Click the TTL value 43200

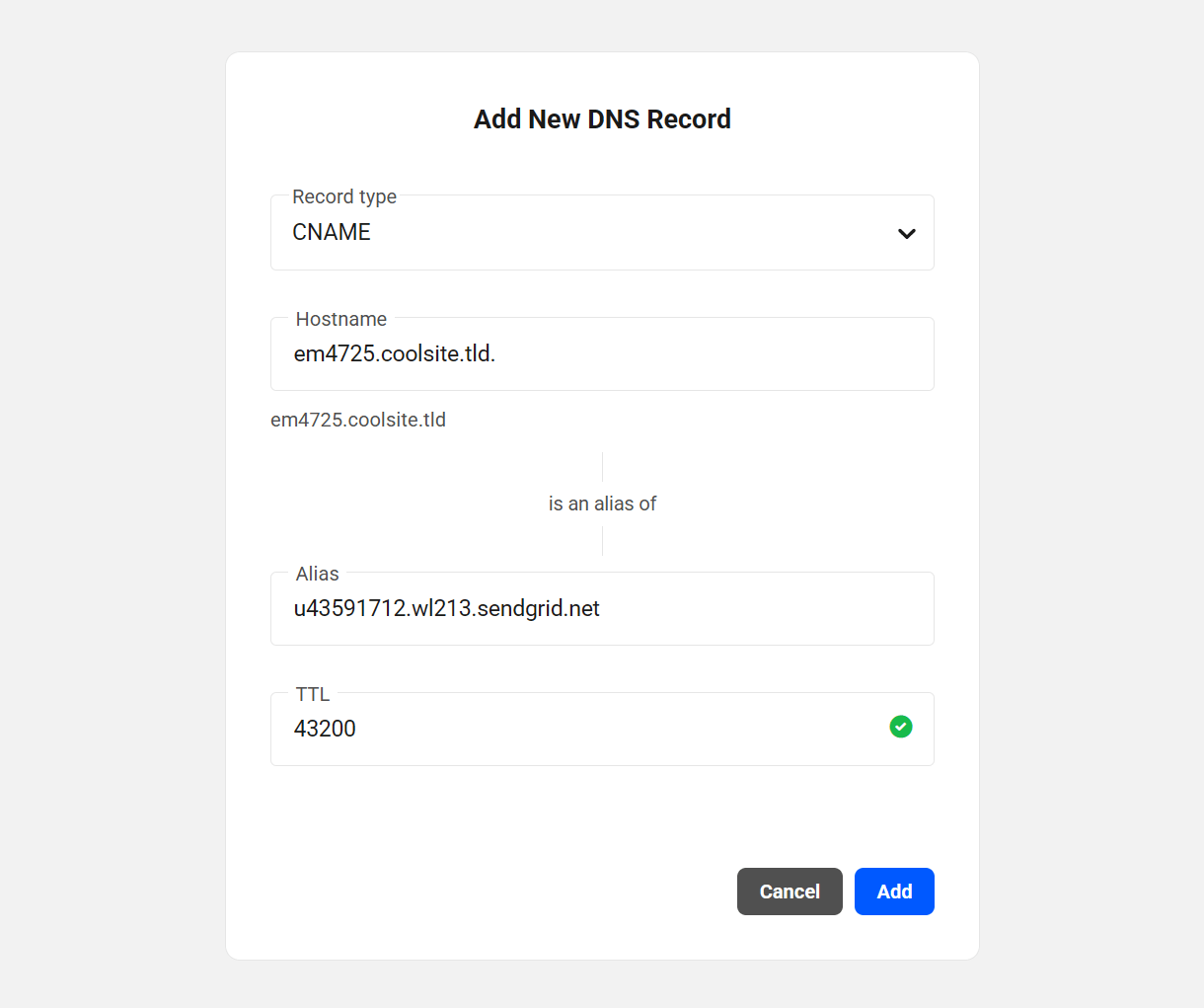pyautogui.click(x=325, y=728)
